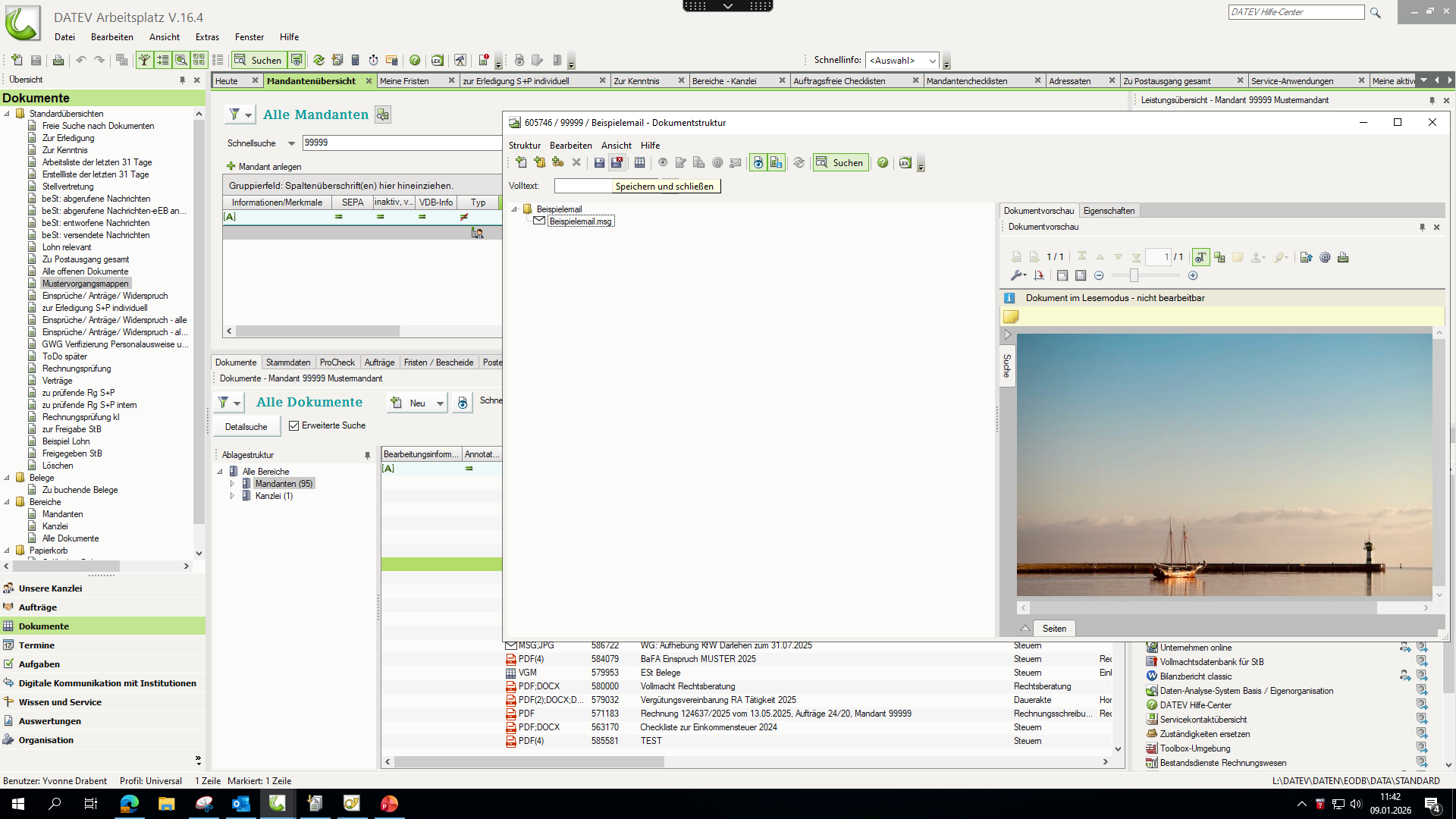Click the zoom in plus icon in preview

[1193, 276]
